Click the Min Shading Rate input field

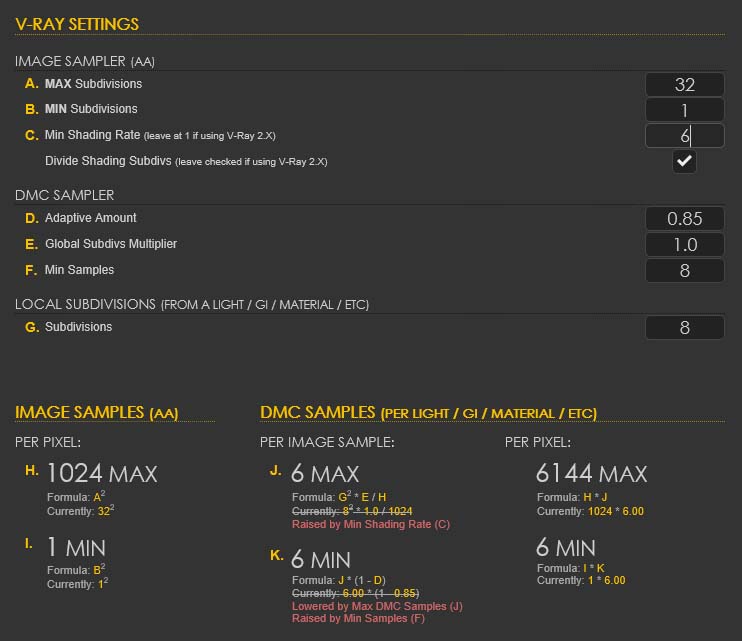pyautogui.click(x=684, y=136)
